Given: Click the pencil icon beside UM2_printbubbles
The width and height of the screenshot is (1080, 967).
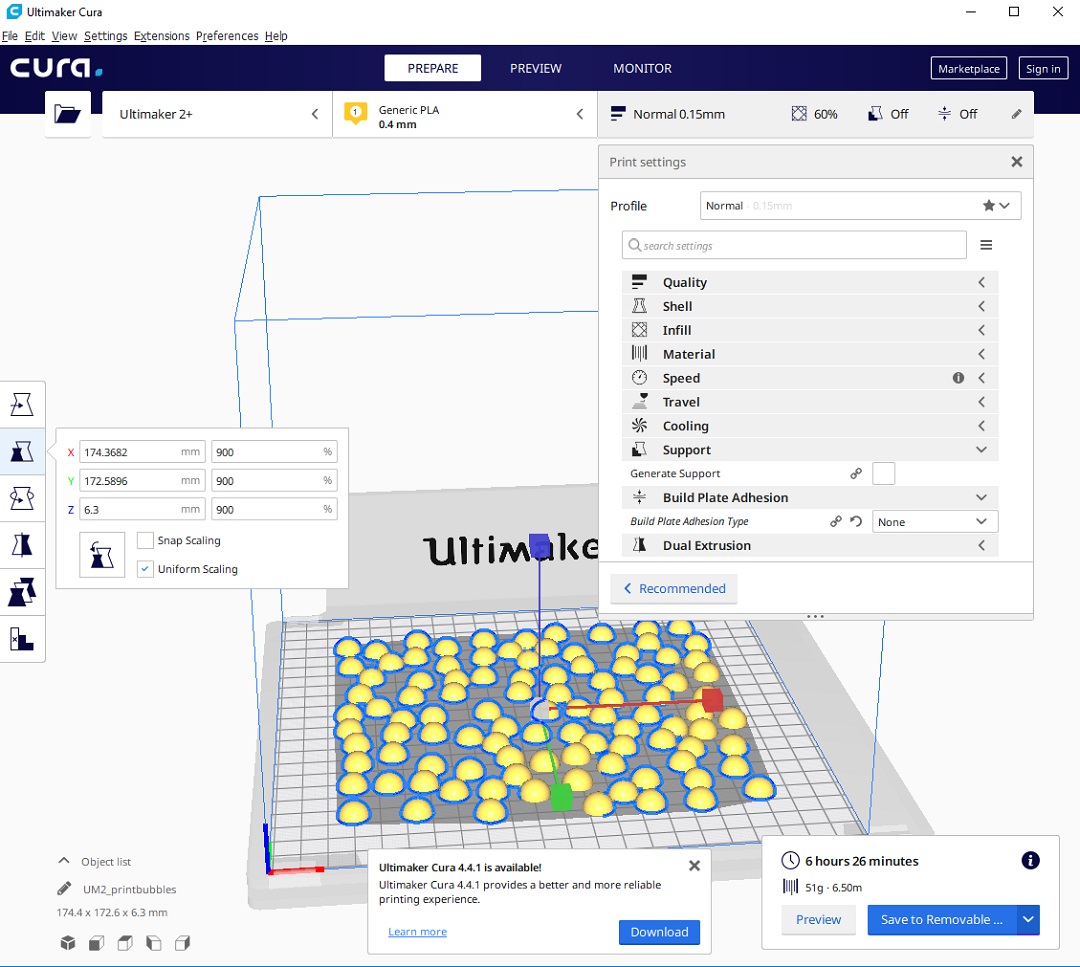Looking at the screenshot, I should pos(64,888).
